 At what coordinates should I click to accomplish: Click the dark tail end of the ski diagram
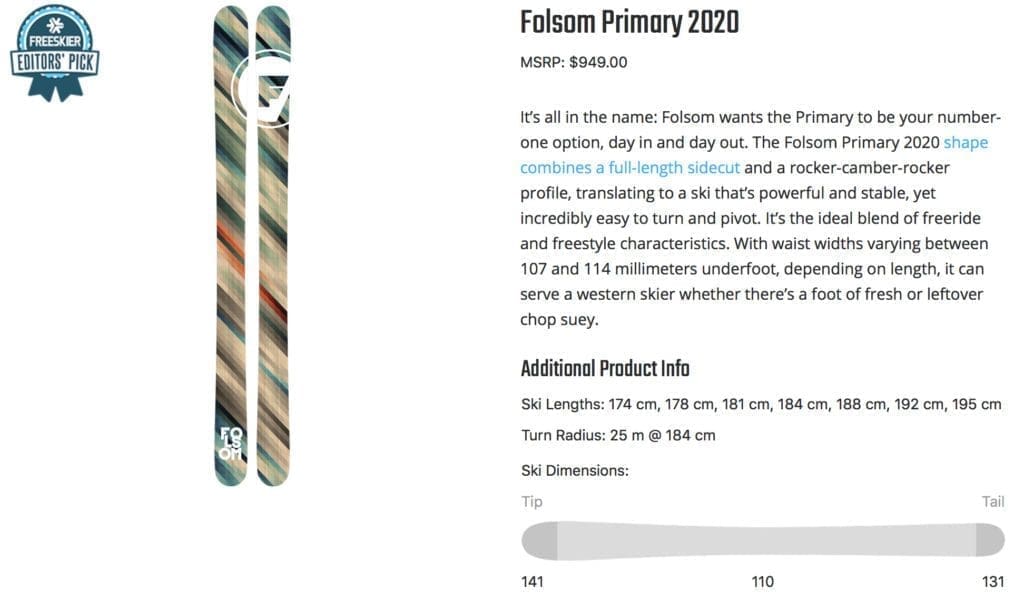(x=990, y=540)
